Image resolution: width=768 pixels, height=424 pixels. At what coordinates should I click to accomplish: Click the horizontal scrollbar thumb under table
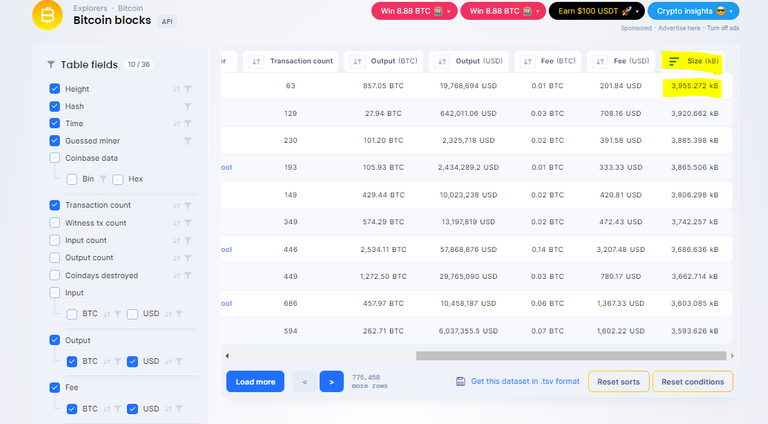[x=571, y=356]
